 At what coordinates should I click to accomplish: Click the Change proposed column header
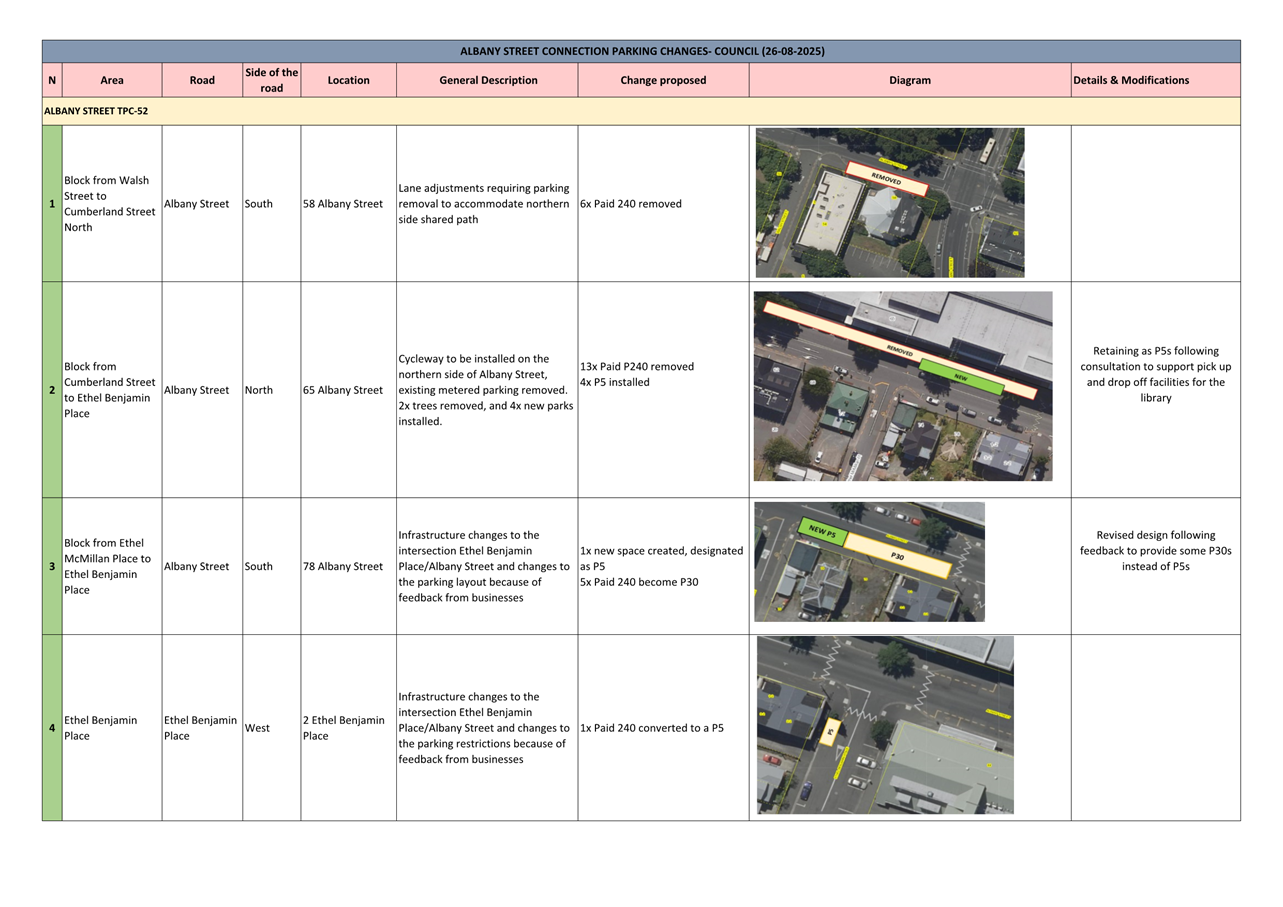pyautogui.click(x=662, y=80)
